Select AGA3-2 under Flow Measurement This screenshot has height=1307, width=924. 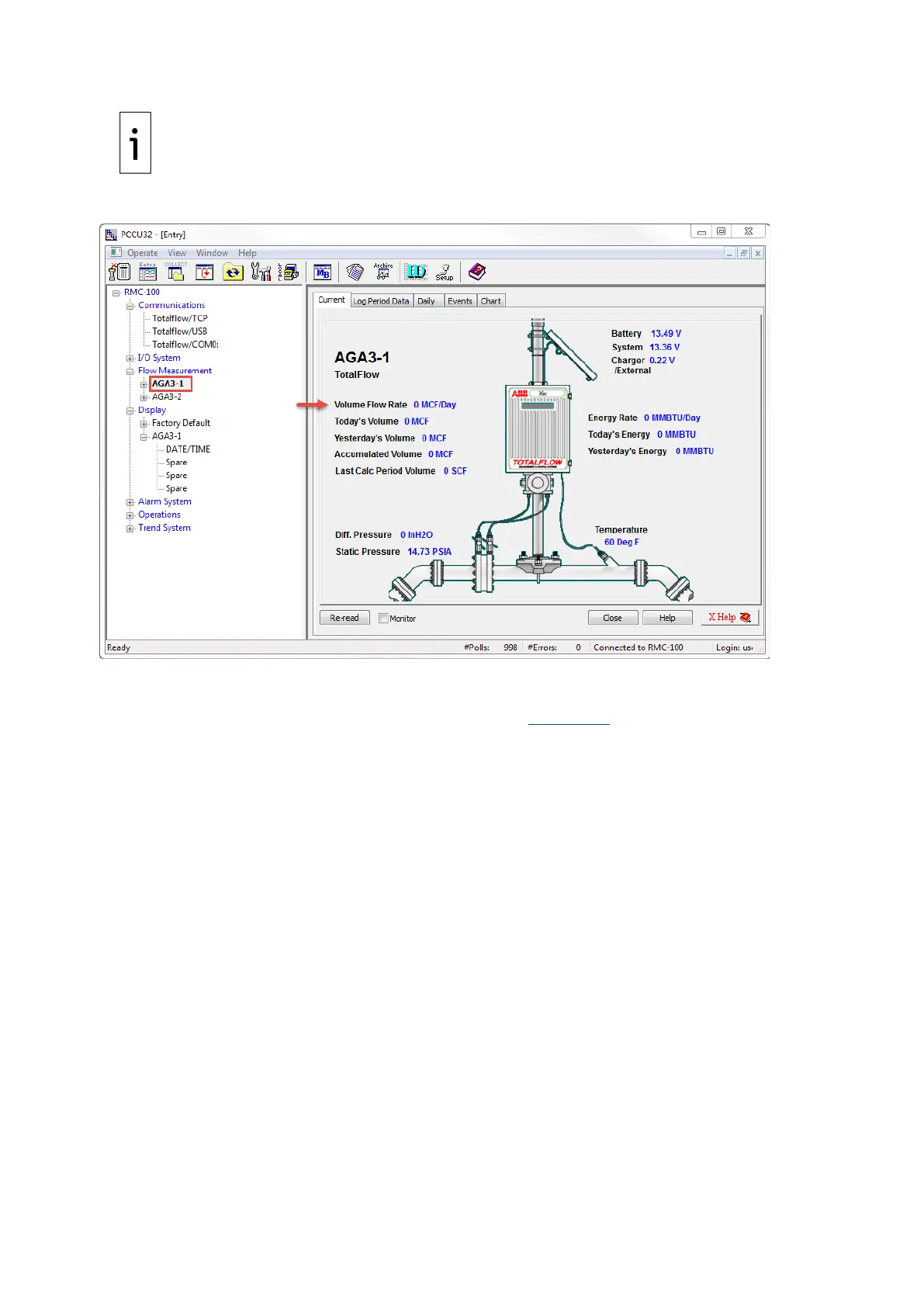click(x=167, y=397)
